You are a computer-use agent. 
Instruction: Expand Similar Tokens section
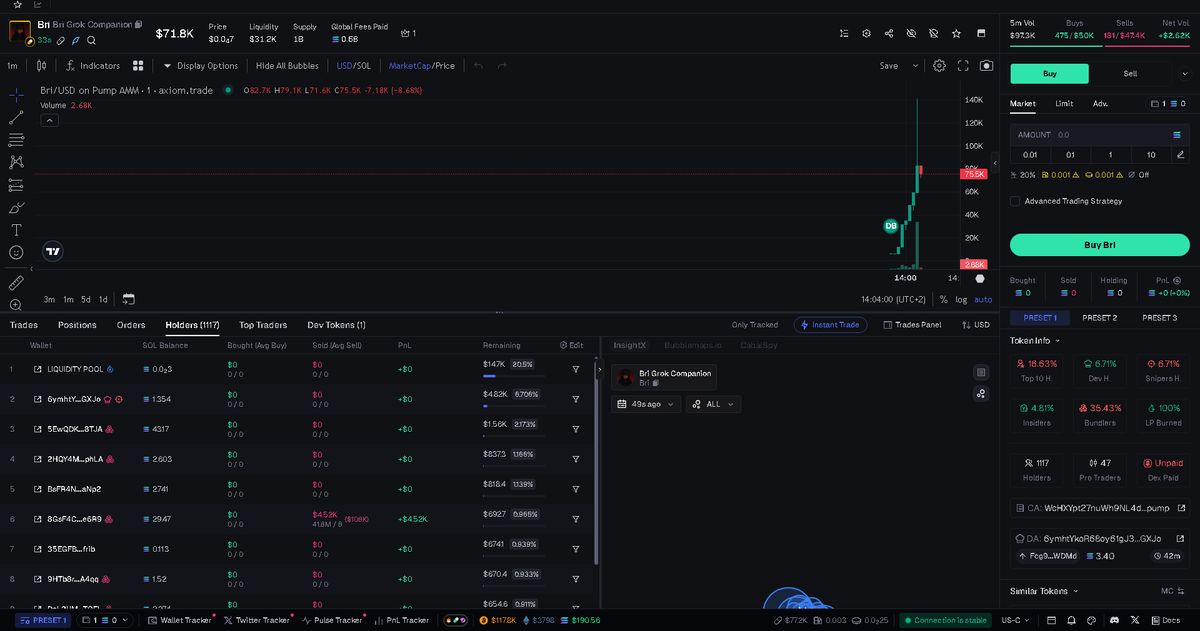[1043, 591]
